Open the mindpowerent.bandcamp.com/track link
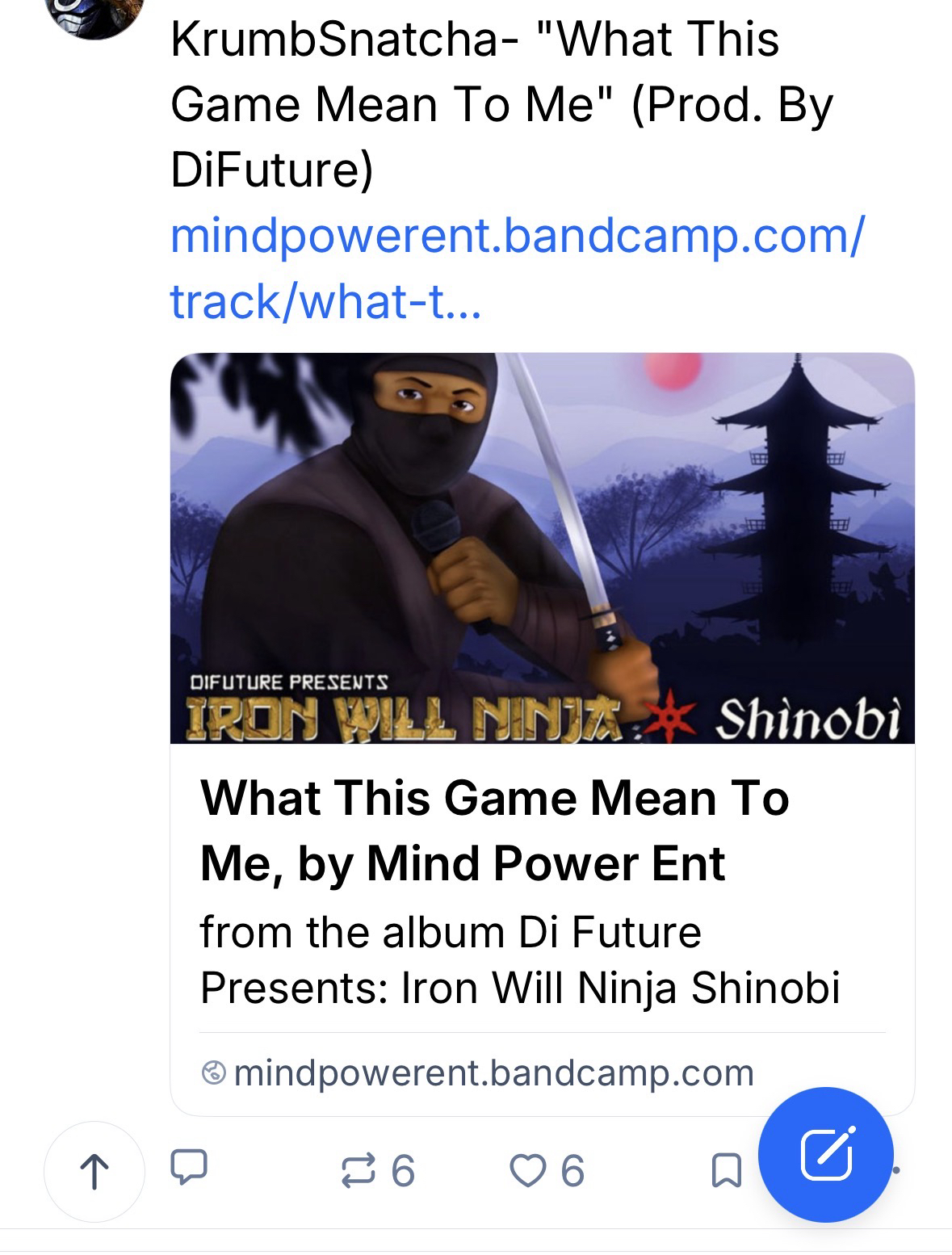The width and height of the screenshot is (952, 1255). coord(517,267)
